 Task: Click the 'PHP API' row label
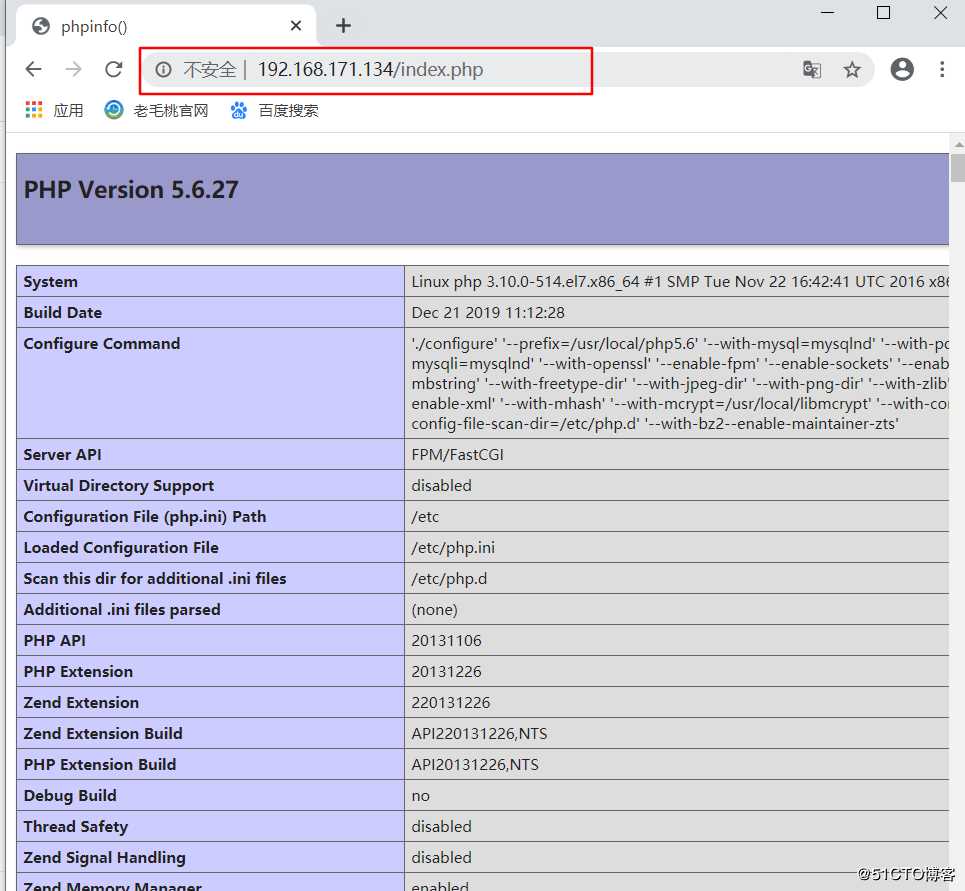click(x=54, y=641)
